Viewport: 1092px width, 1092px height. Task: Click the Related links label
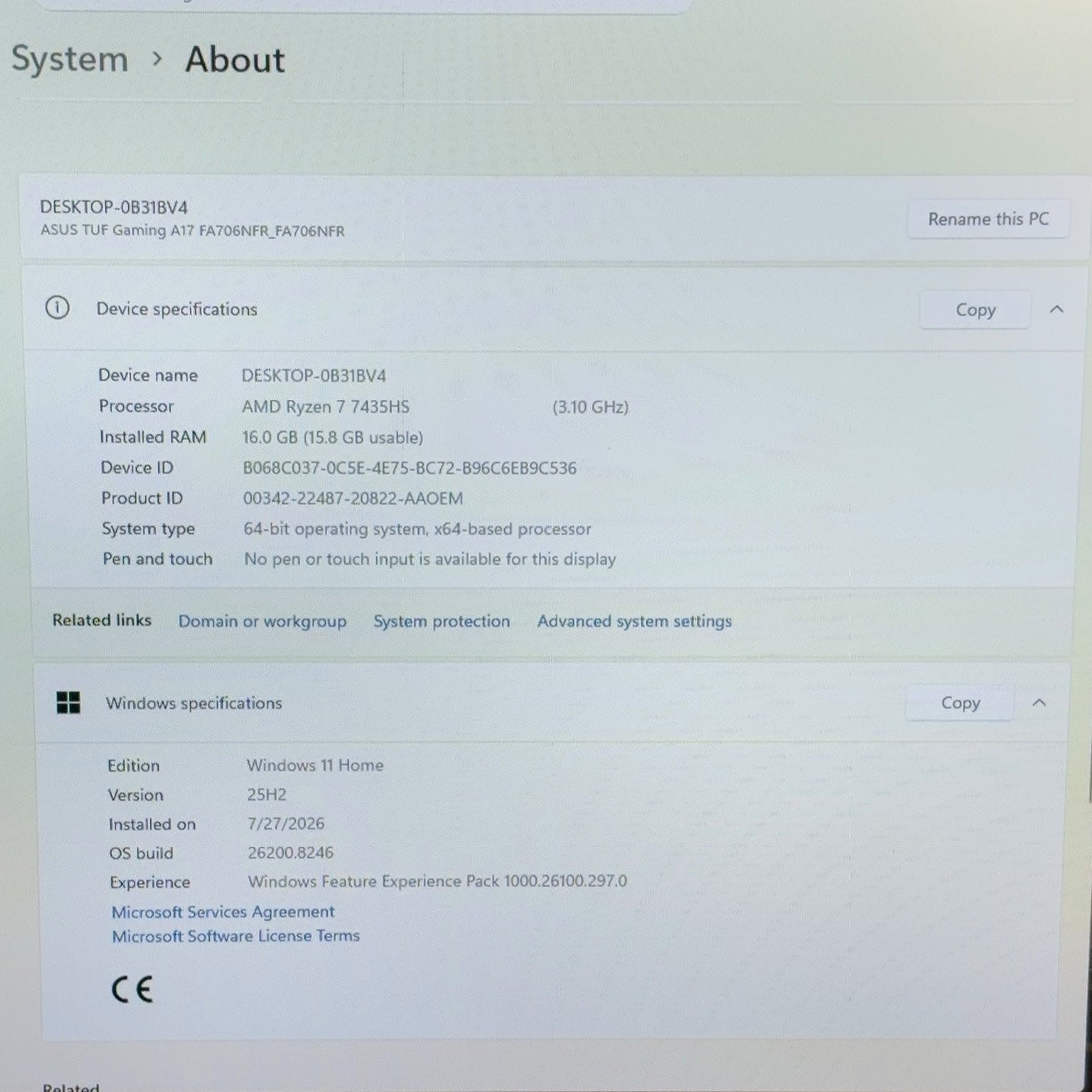click(x=102, y=620)
